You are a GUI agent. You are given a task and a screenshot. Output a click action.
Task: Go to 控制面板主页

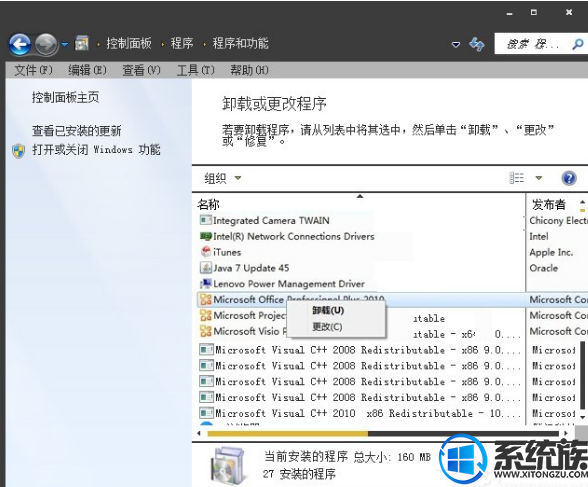pyautogui.click(x=66, y=97)
